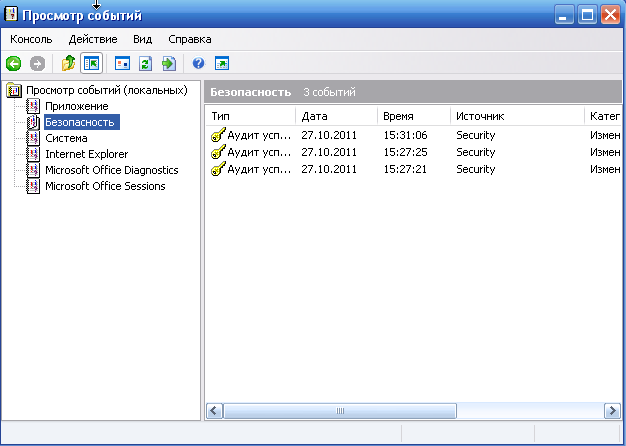This screenshot has width=626, height=446.
Task: Click the Система log icon
Action: [33, 138]
